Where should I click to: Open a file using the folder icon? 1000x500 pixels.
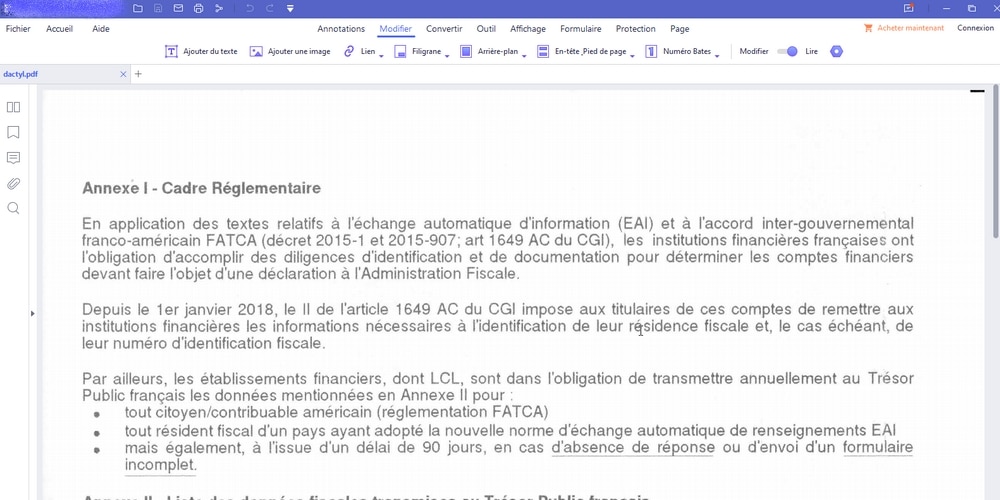click(x=138, y=8)
